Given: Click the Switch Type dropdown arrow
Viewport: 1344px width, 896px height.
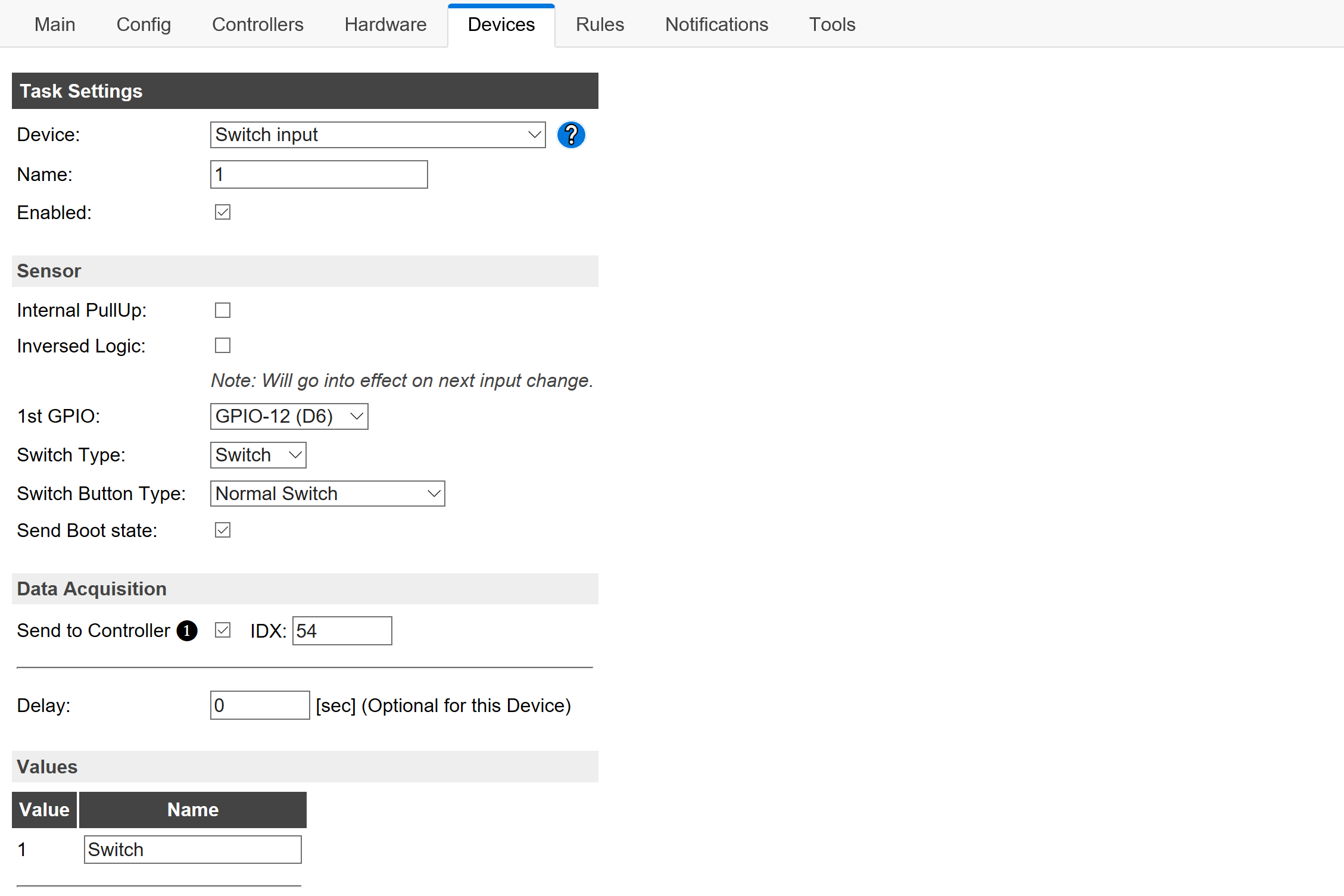Looking at the screenshot, I should tap(296, 454).
